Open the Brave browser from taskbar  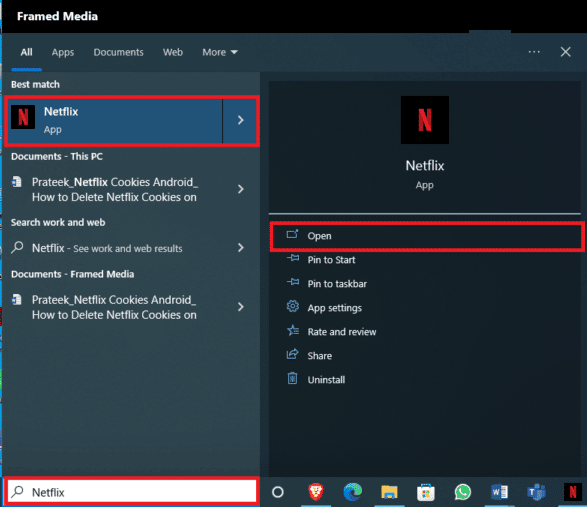(316, 492)
